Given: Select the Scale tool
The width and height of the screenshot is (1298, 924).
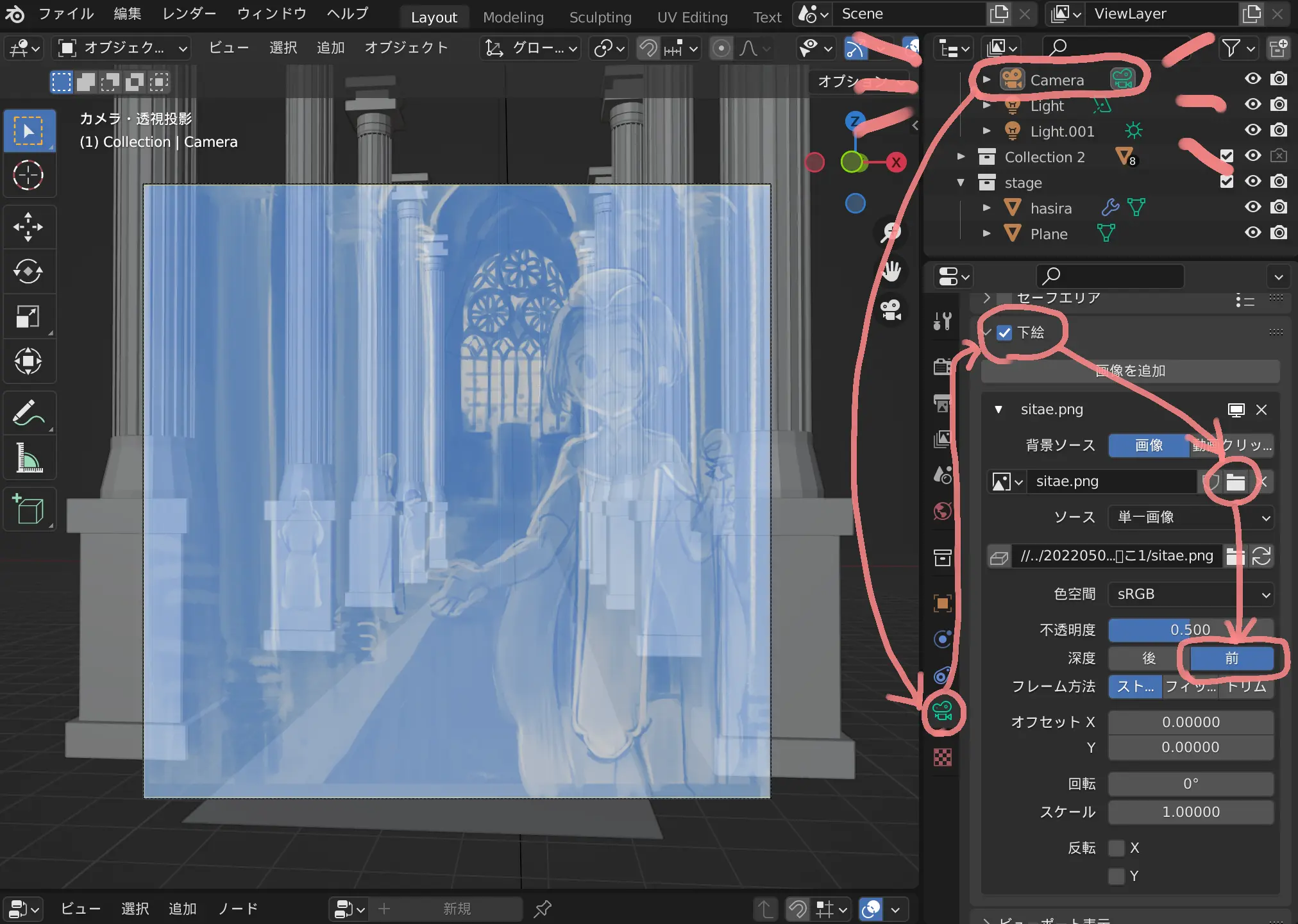Looking at the screenshot, I should [28, 316].
